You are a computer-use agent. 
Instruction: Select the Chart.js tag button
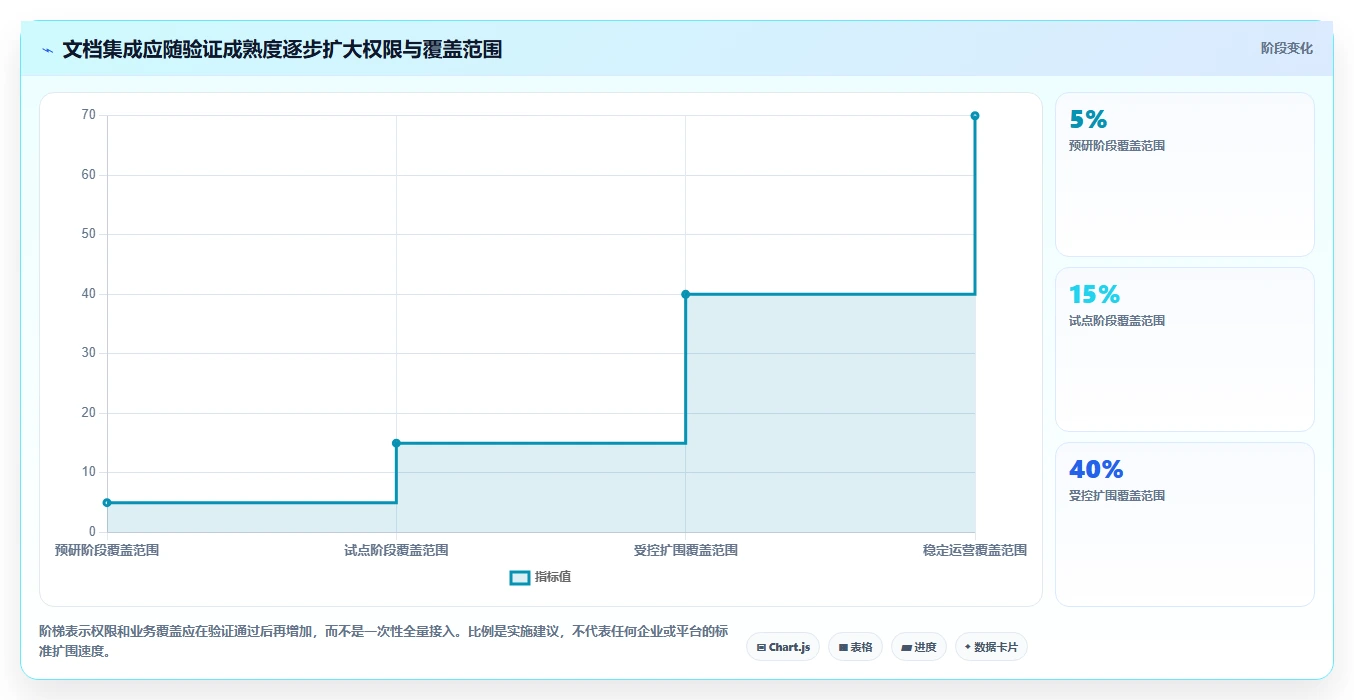pyautogui.click(x=783, y=647)
